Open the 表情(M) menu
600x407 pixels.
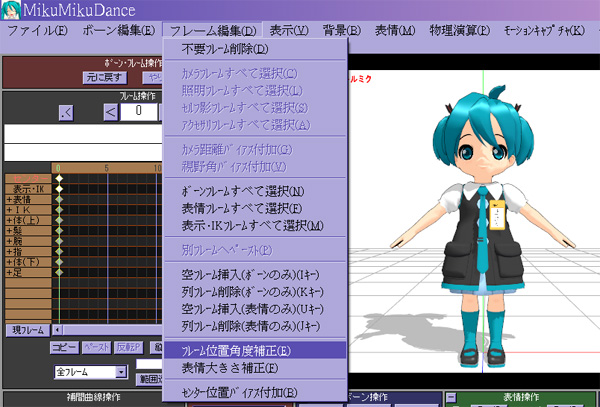395,30
